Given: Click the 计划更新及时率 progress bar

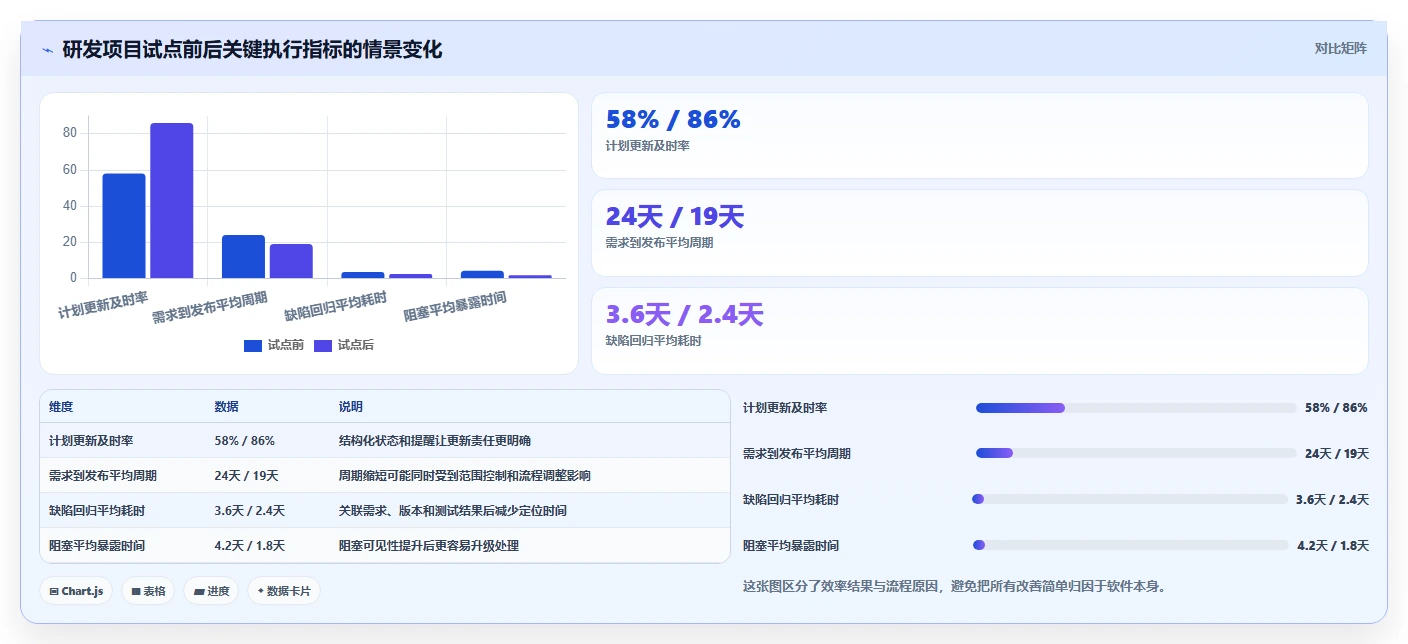Looking at the screenshot, I should pyautogui.click(x=1136, y=408).
